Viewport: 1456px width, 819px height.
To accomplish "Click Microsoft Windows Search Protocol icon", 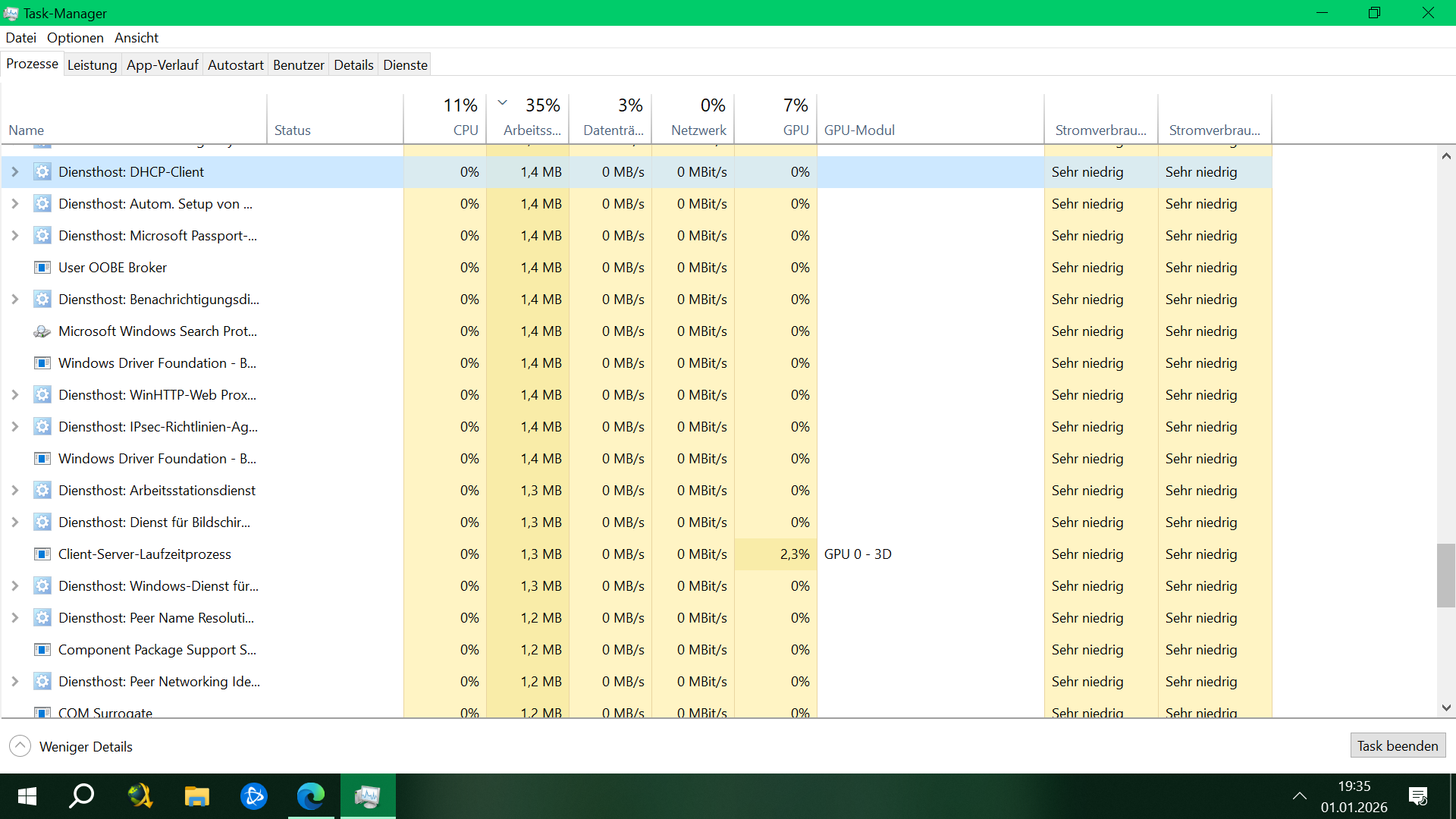I will [x=42, y=331].
